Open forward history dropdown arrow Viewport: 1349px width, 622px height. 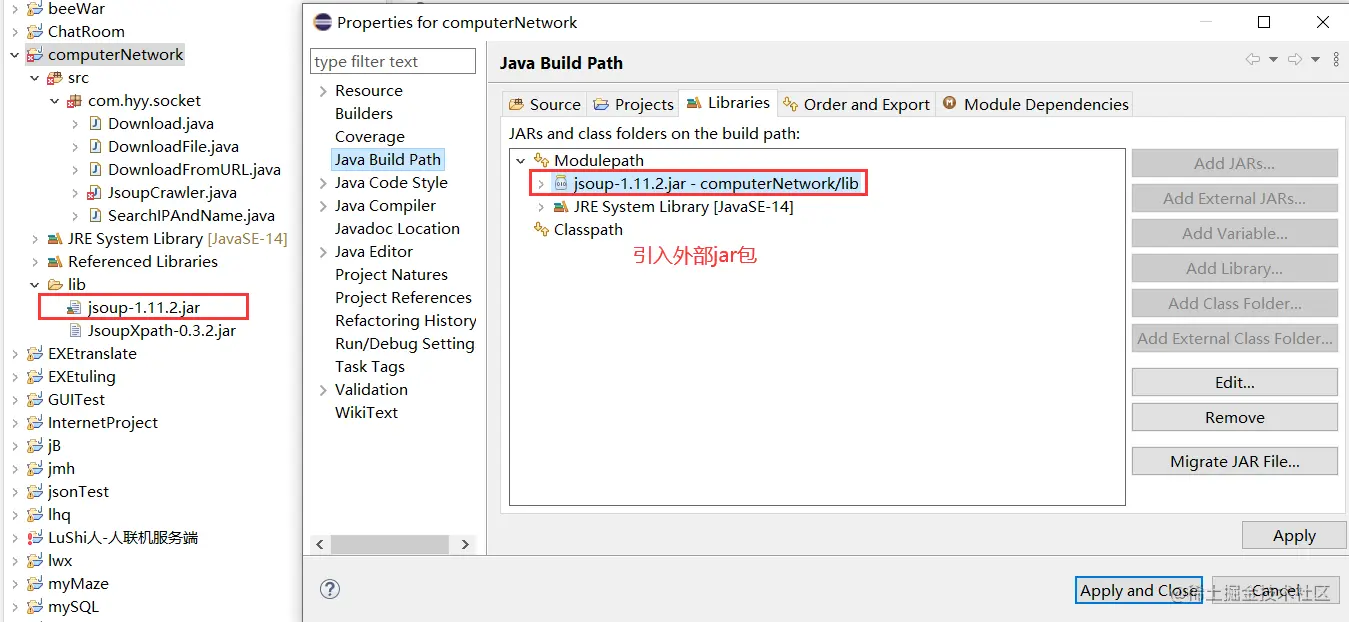click(1315, 60)
